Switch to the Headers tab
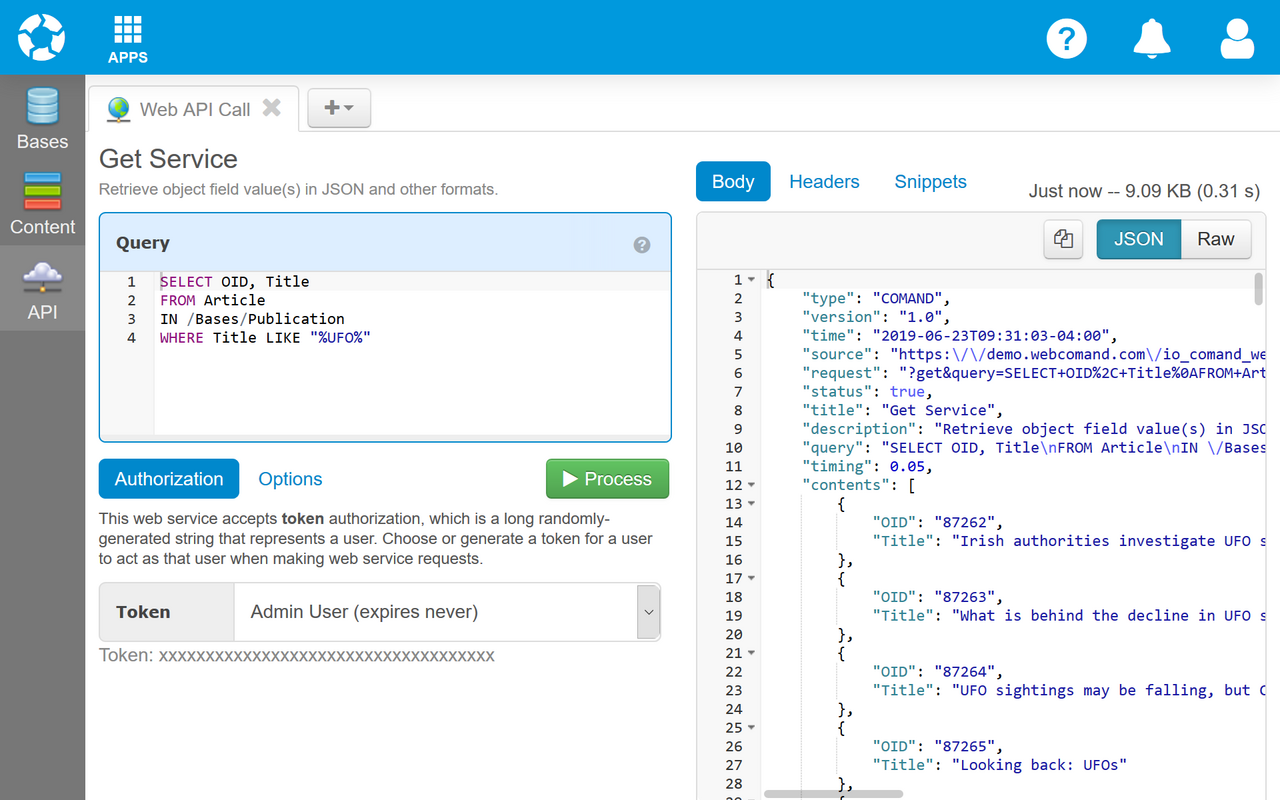1280x800 pixels. pyautogui.click(x=824, y=182)
